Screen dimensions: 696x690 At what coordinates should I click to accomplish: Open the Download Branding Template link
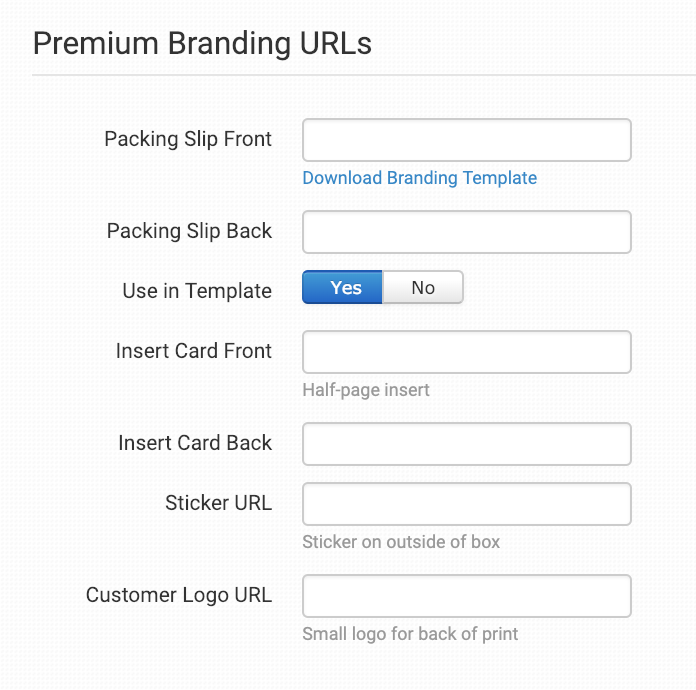(419, 178)
